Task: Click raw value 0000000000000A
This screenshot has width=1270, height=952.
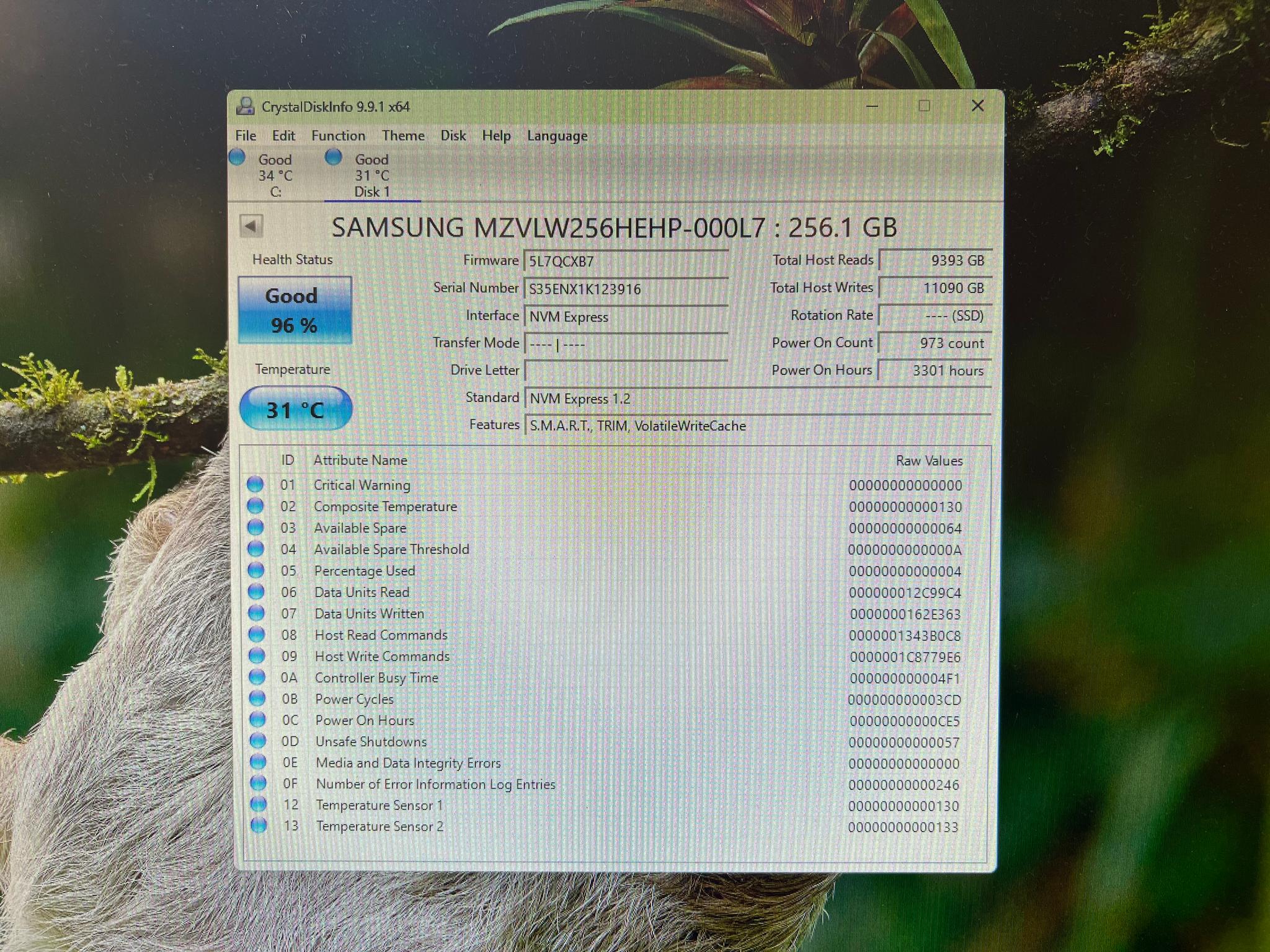Action: click(905, 550)
